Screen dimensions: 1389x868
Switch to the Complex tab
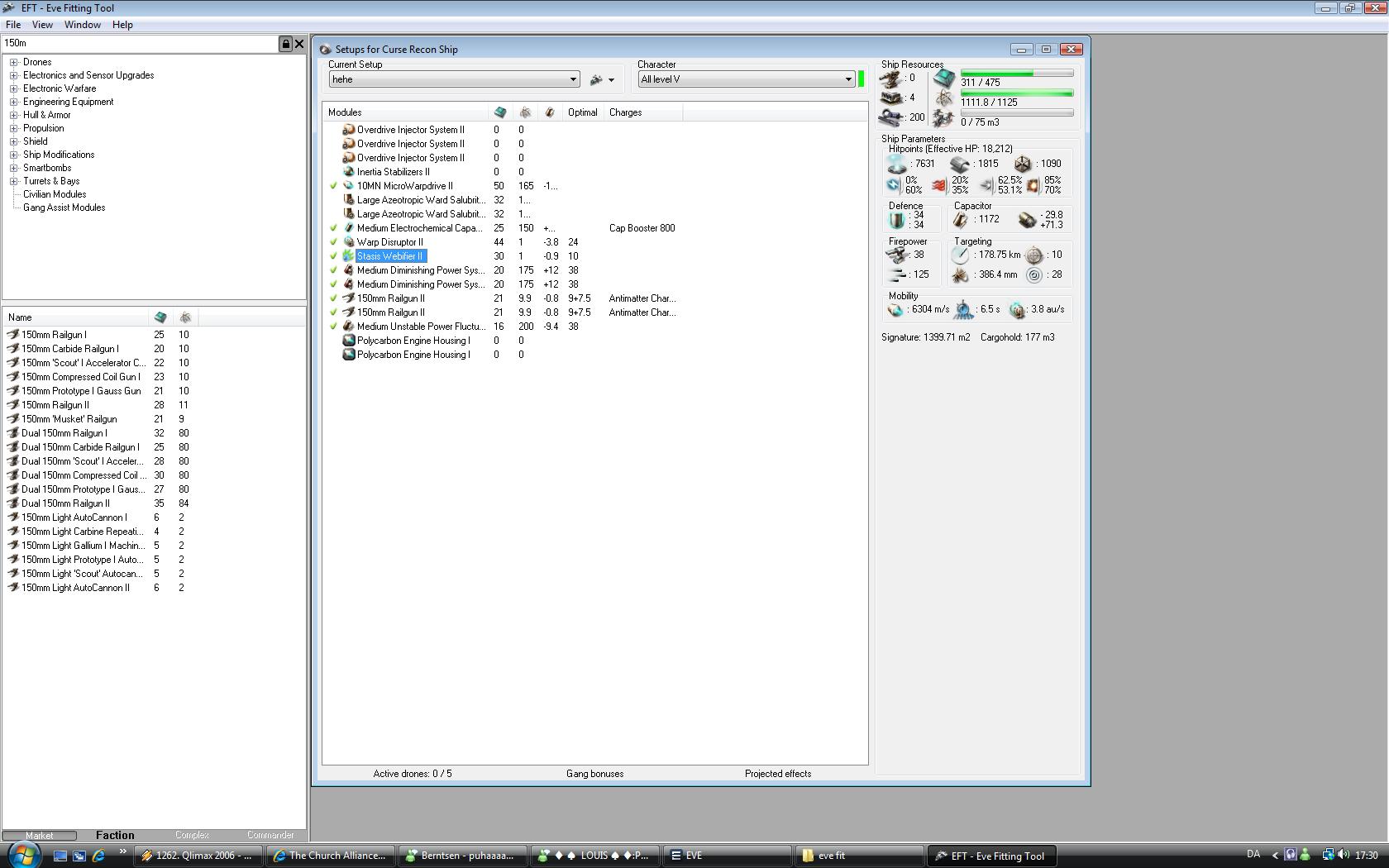click(192, 836)
